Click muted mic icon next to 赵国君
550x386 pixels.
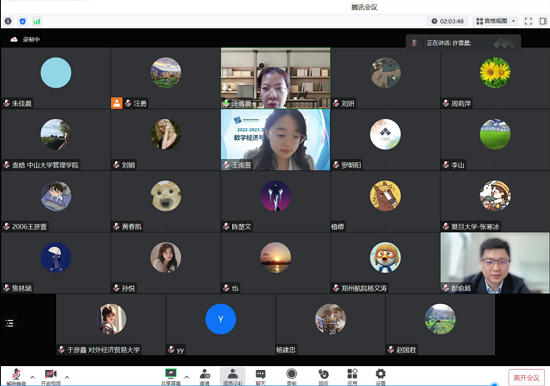pyautogui.click(x=391, y=350)
